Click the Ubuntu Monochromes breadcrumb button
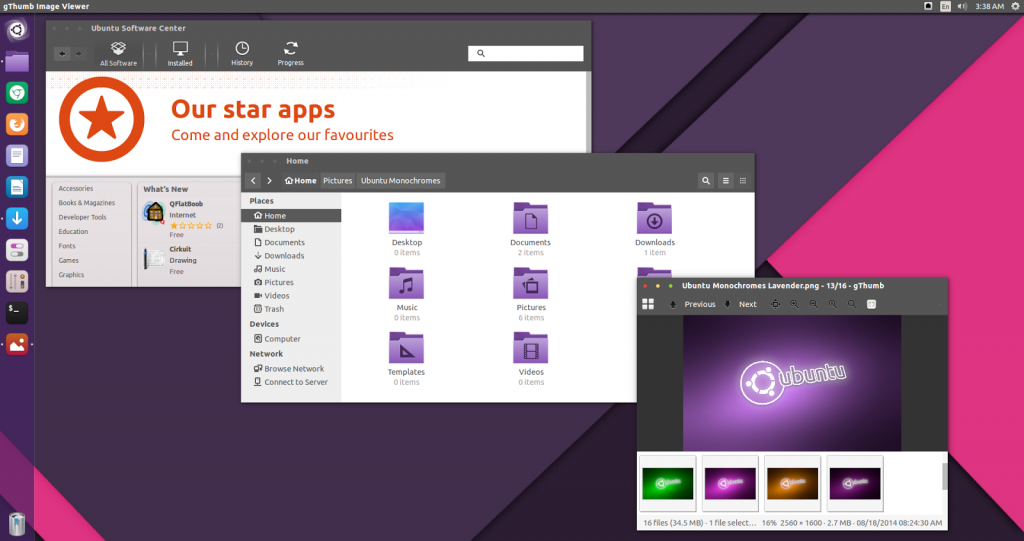The image size is (1024, 541). tap(400, 180)
